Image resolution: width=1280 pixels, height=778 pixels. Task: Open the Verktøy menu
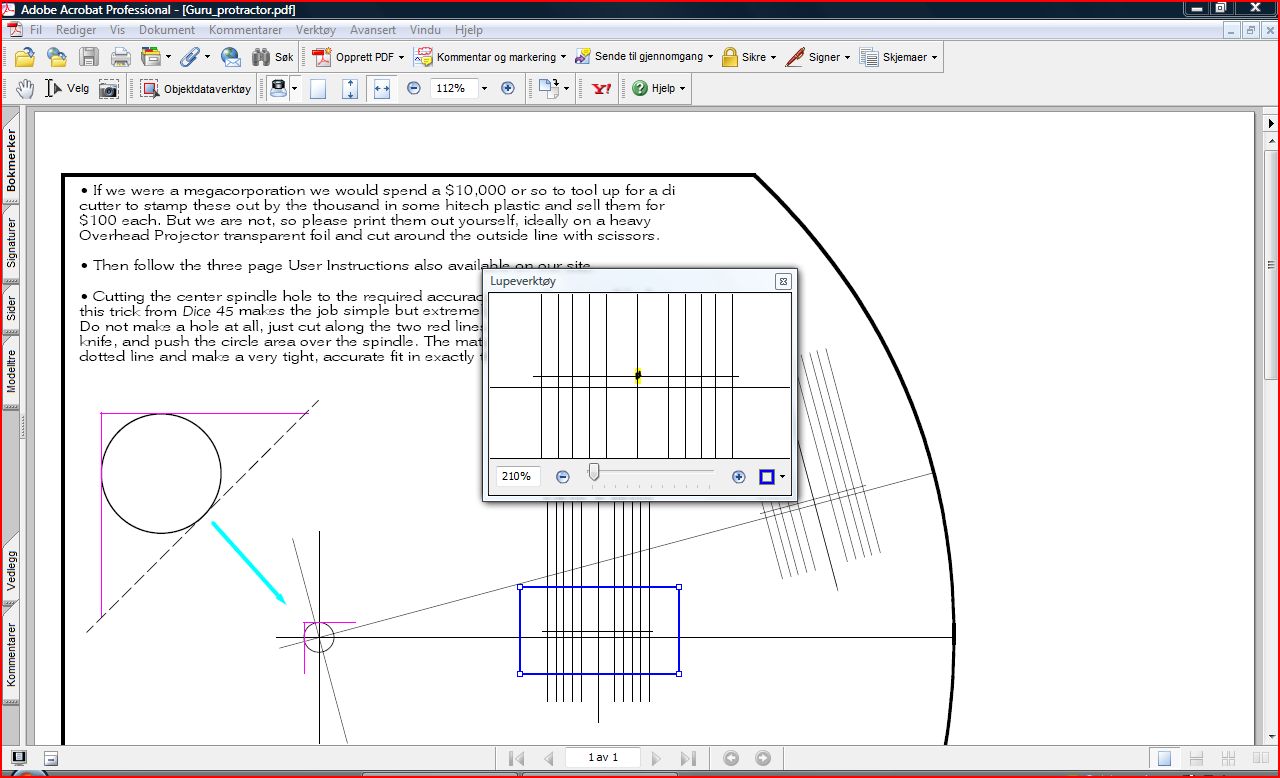(x=315, y=30)
